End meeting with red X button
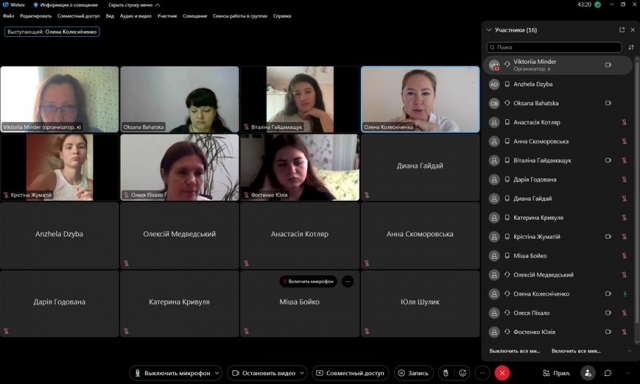Viewport: 640px width, 384px height. [x=502, y=373]
